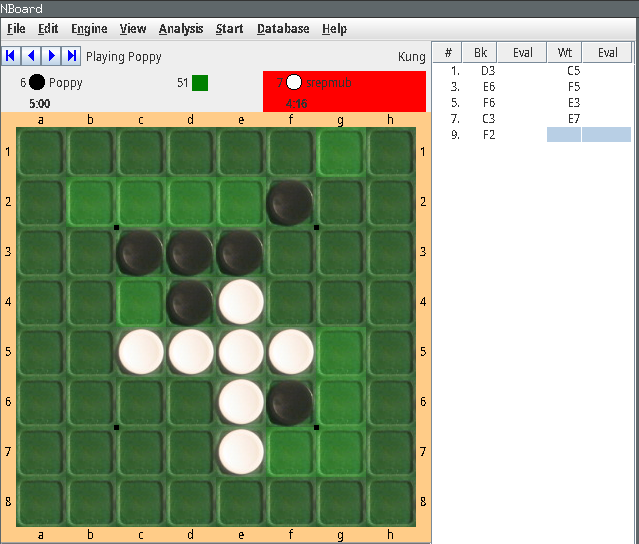Click the Black Eval column header
This screenshot has height=544, width=639.
[522, 52]
